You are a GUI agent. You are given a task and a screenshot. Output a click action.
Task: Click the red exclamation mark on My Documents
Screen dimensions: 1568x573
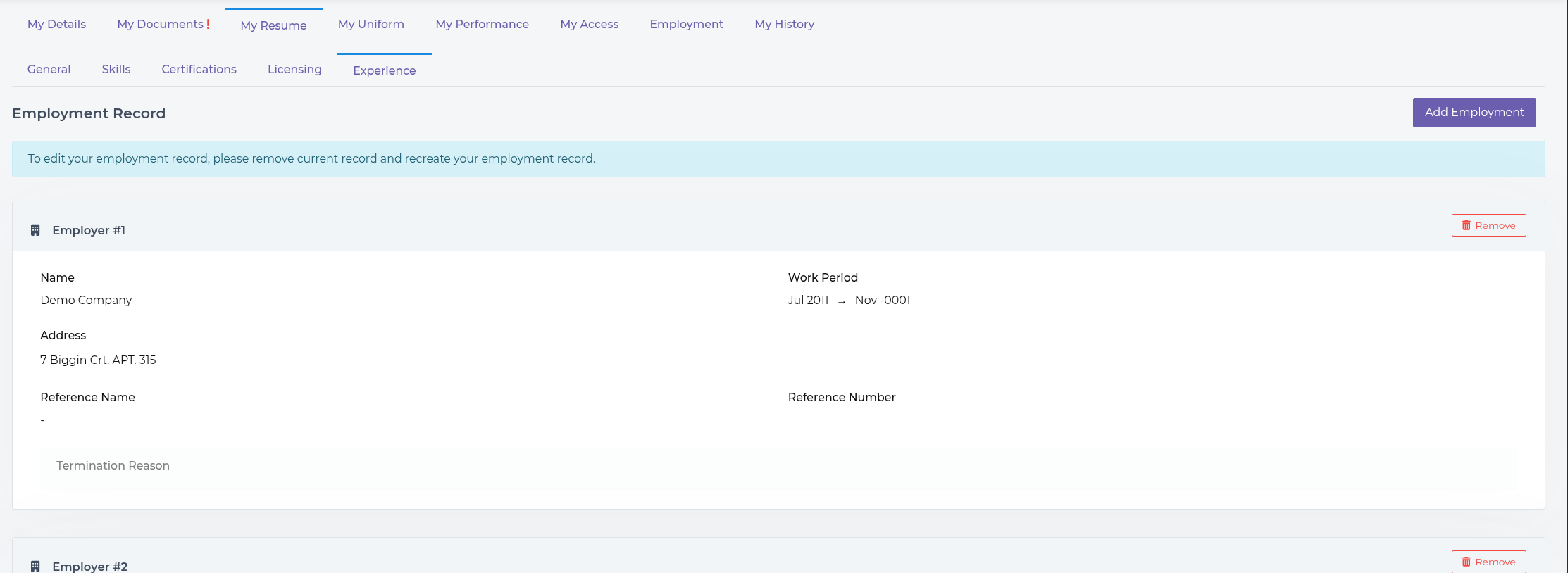(208, 24)
